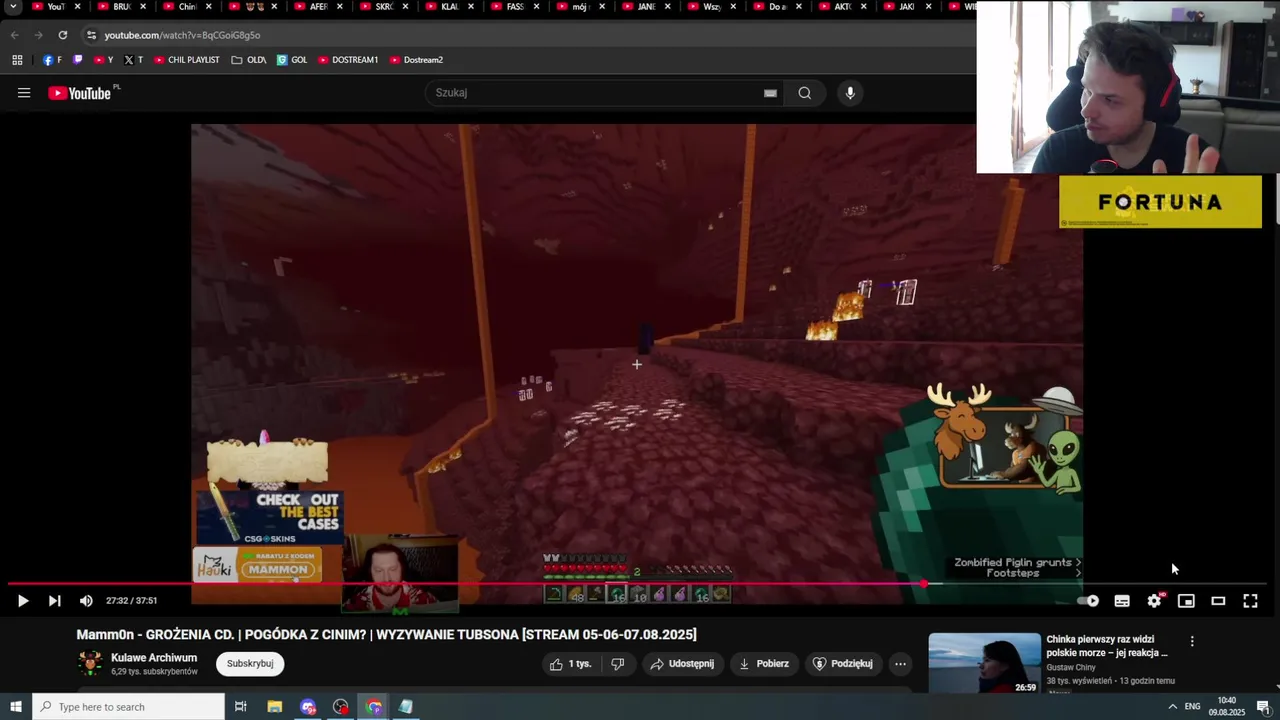This screenshot has height=720, width=1280.
Task: Click the progress bar scrubber handle
Action: (924, 584)
